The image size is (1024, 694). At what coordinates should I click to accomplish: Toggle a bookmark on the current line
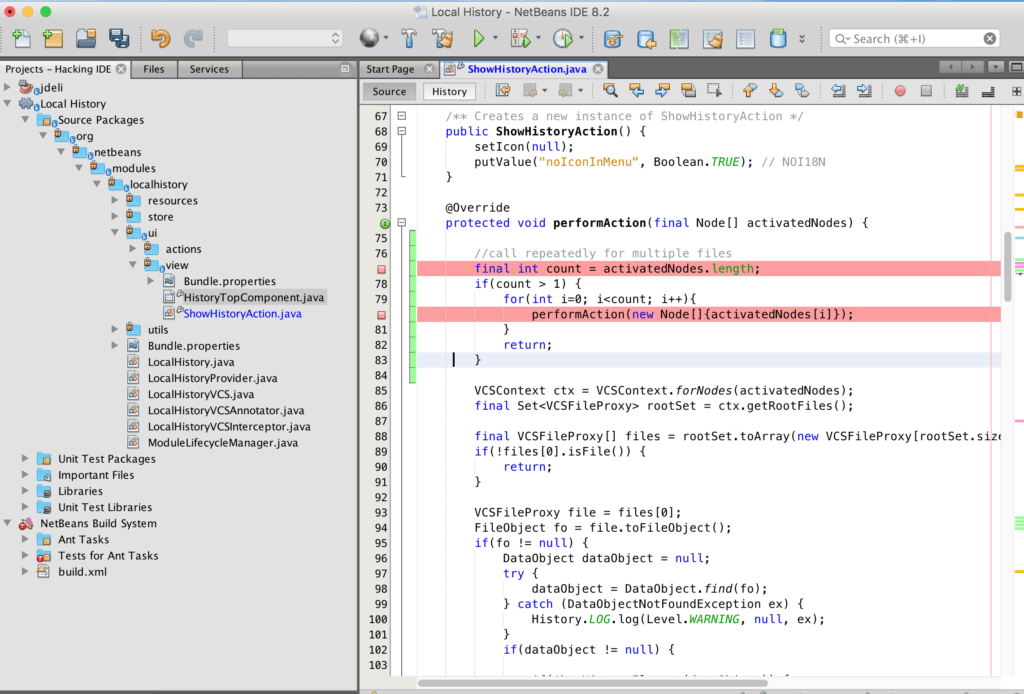[x=801, y=90]
